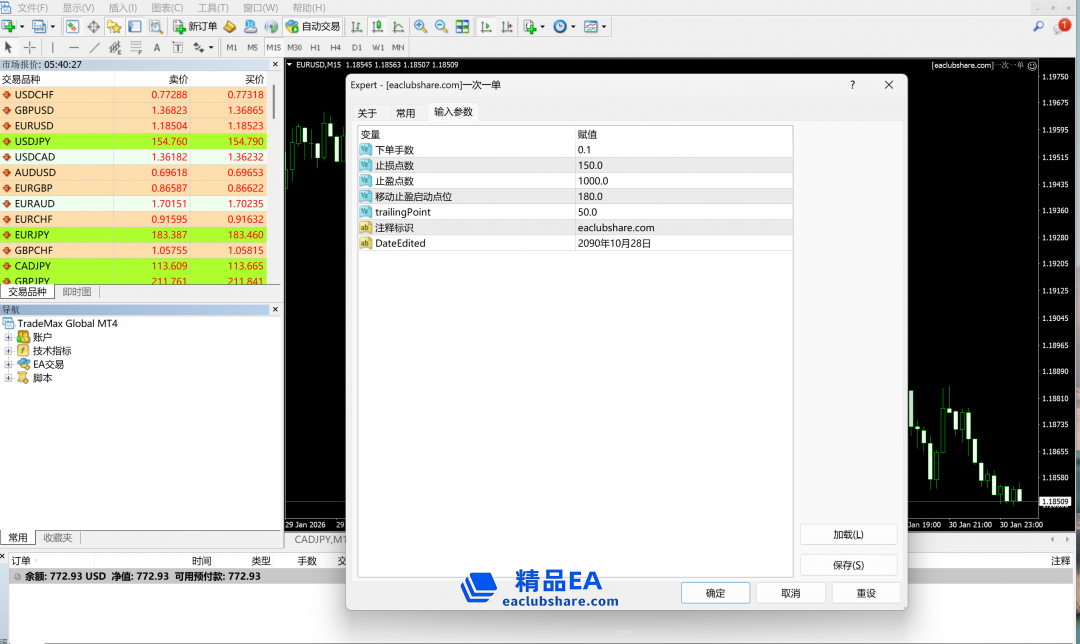
Task: Click the zoom in magnifier icon
Action: (x=420, y=26)
